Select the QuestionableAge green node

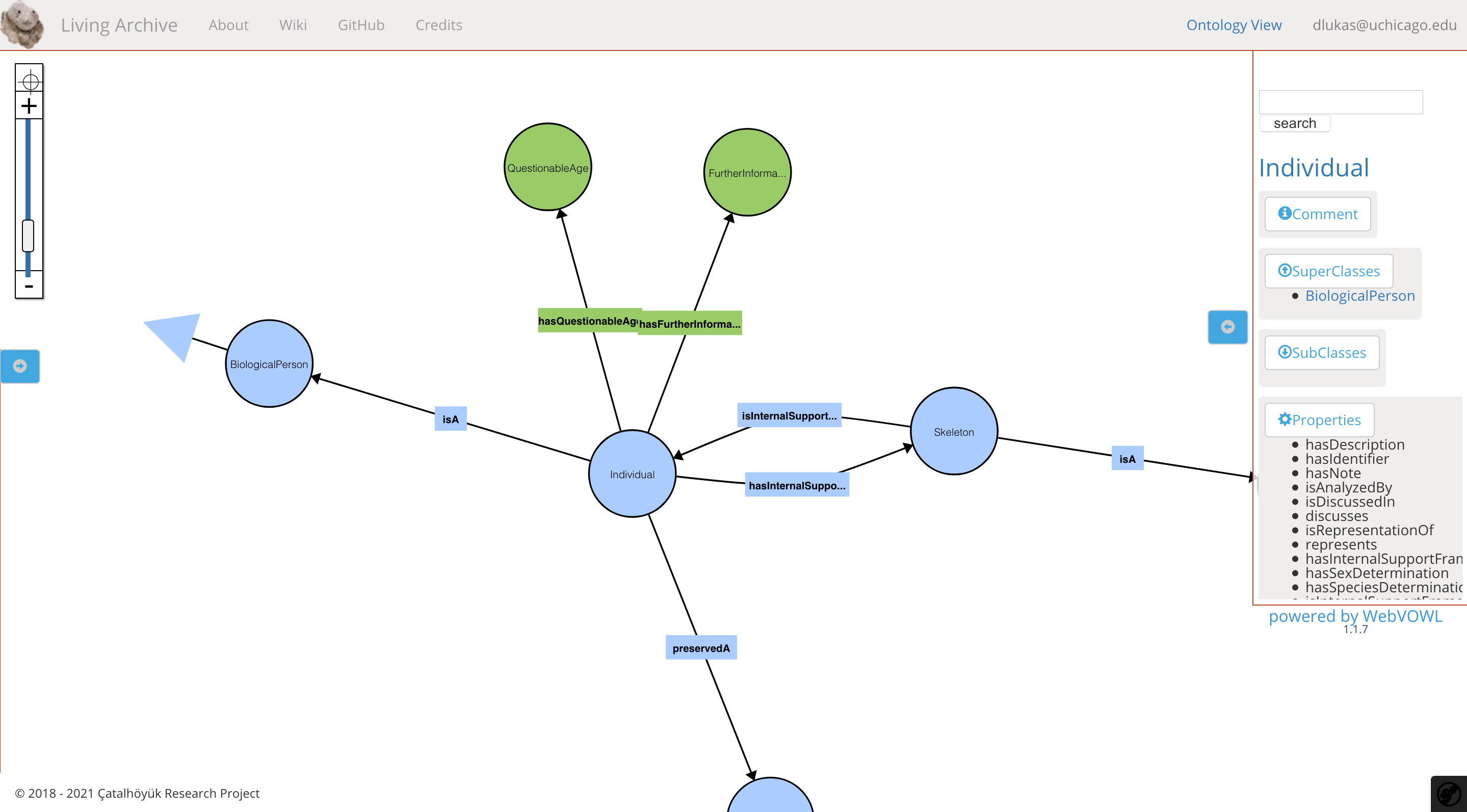coord(548,167)
